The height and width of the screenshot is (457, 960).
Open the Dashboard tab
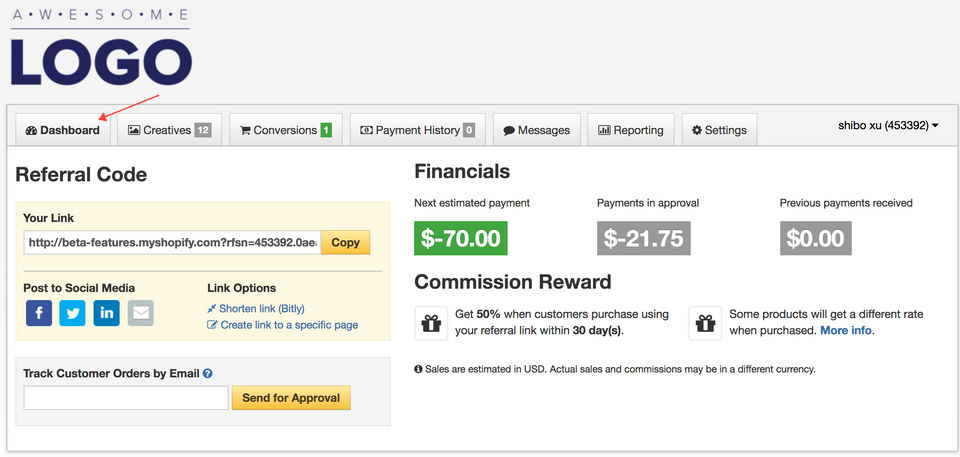tap(63, 130)
